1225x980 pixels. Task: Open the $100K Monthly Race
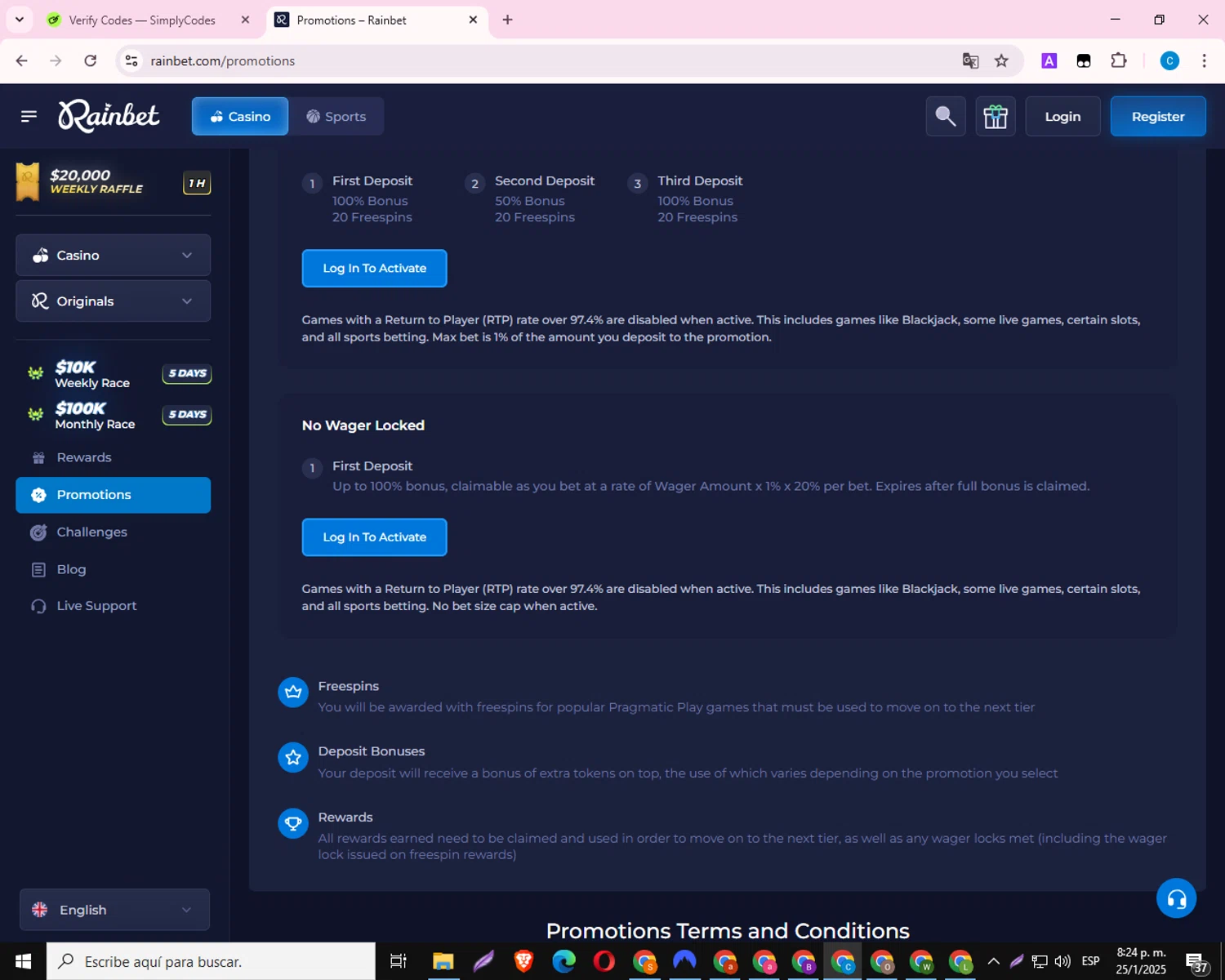tap(119, 415)
